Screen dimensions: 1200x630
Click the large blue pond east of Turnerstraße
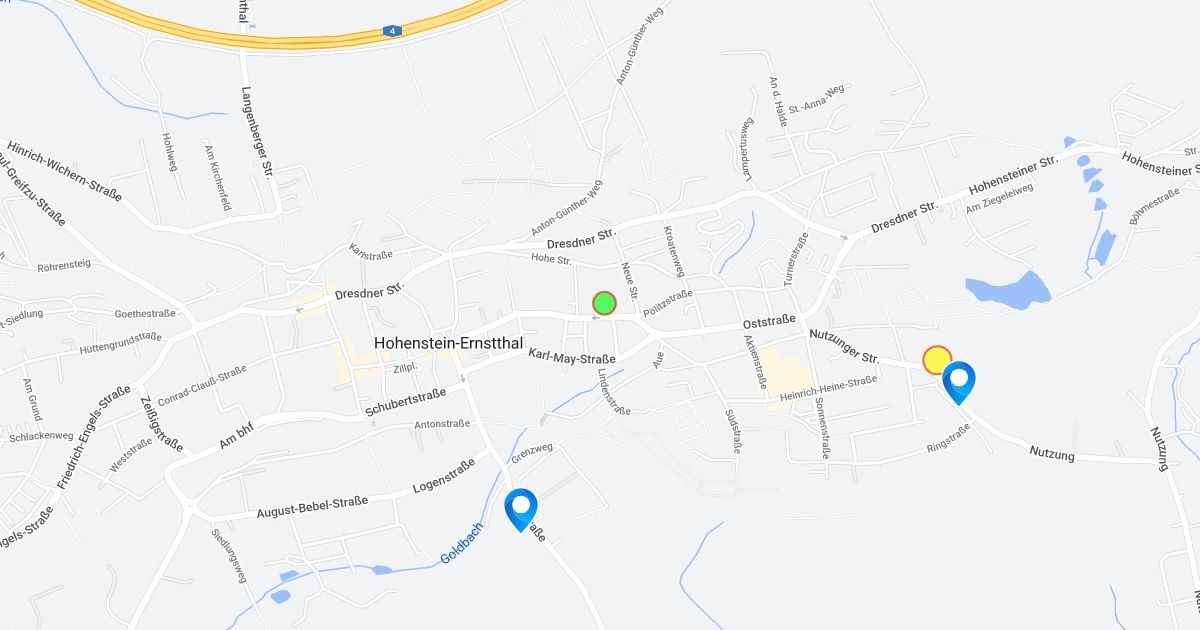[x=1008, y=289]
